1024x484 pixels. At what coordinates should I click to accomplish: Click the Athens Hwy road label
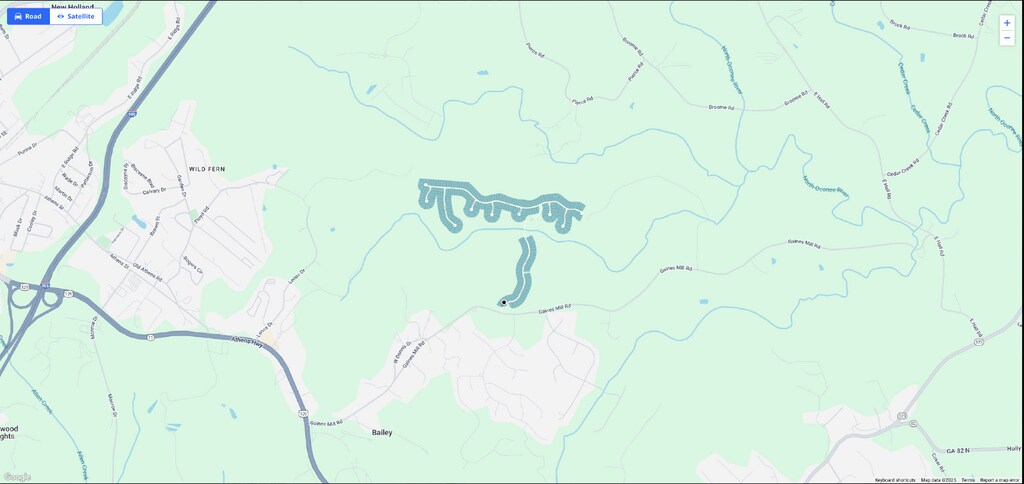247,341
